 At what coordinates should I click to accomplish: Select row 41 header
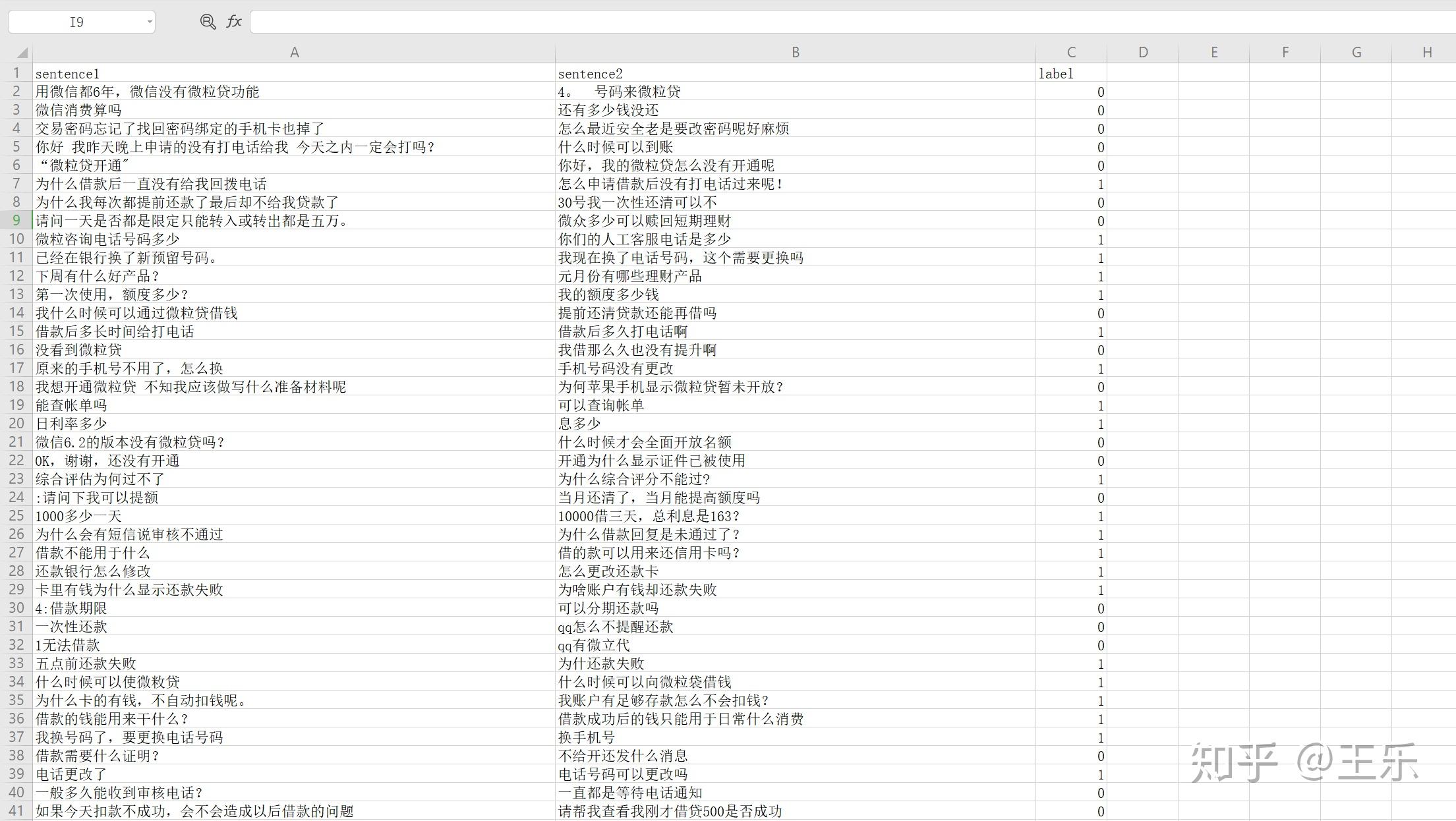16,811
